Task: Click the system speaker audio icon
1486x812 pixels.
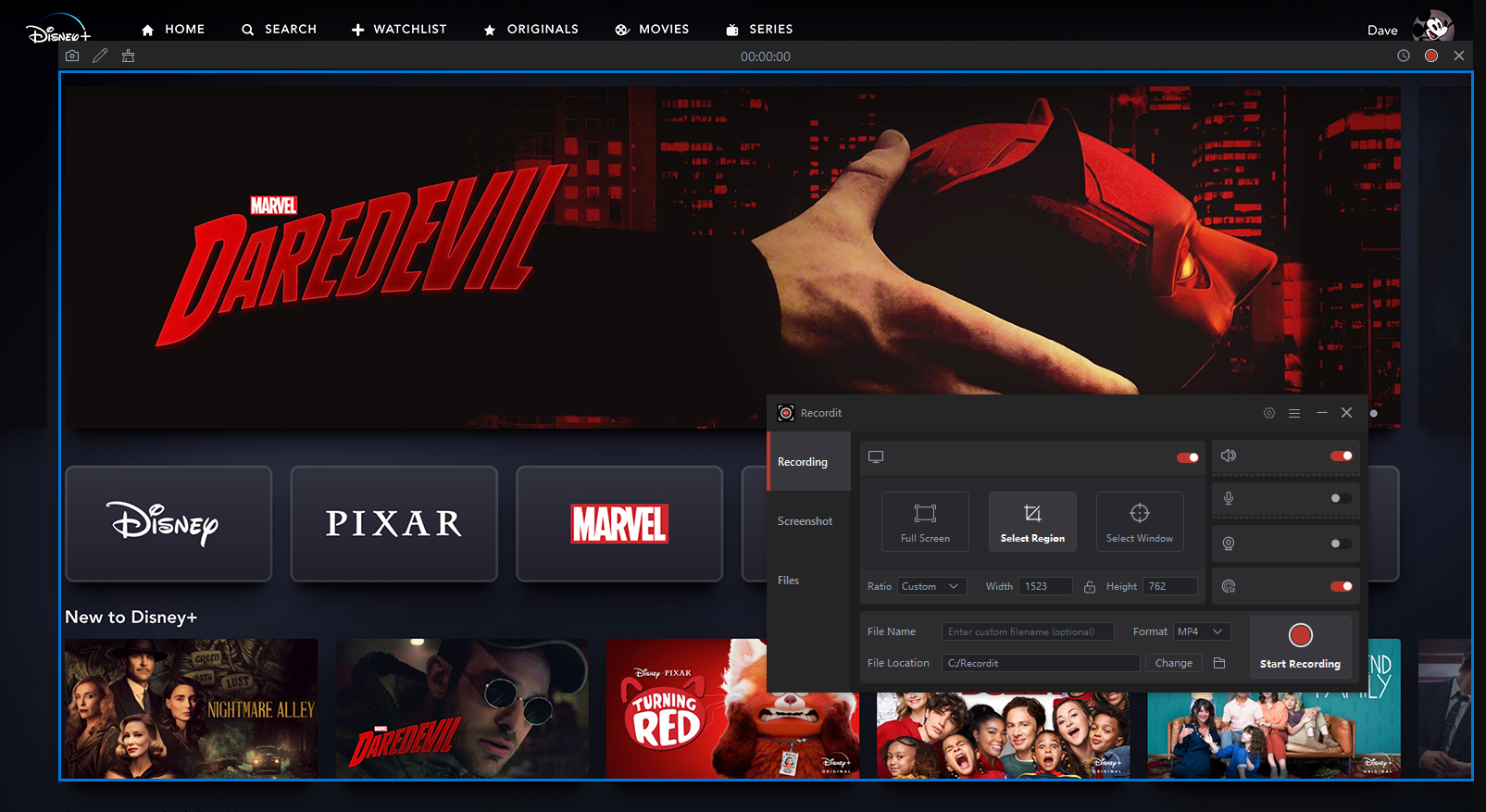Action: [x=1229, y=456]
